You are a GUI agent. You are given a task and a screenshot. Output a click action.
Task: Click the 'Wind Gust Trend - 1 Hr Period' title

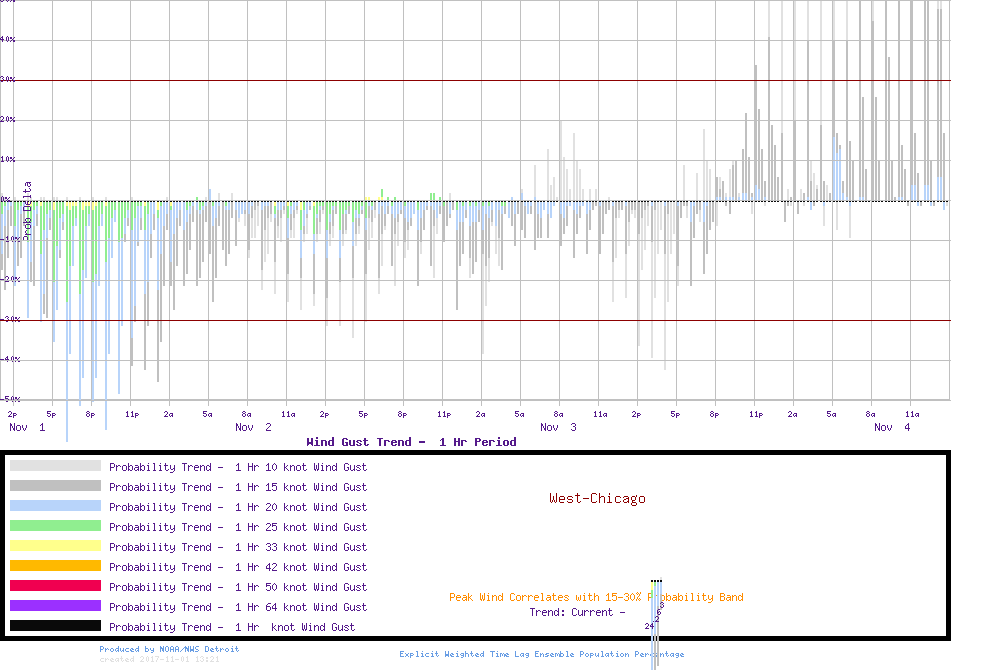411,442
